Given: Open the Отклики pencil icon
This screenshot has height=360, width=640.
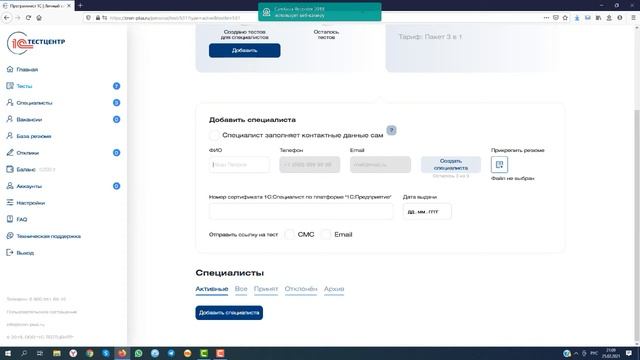Looking at the screenshot, I should click(10, 153).
